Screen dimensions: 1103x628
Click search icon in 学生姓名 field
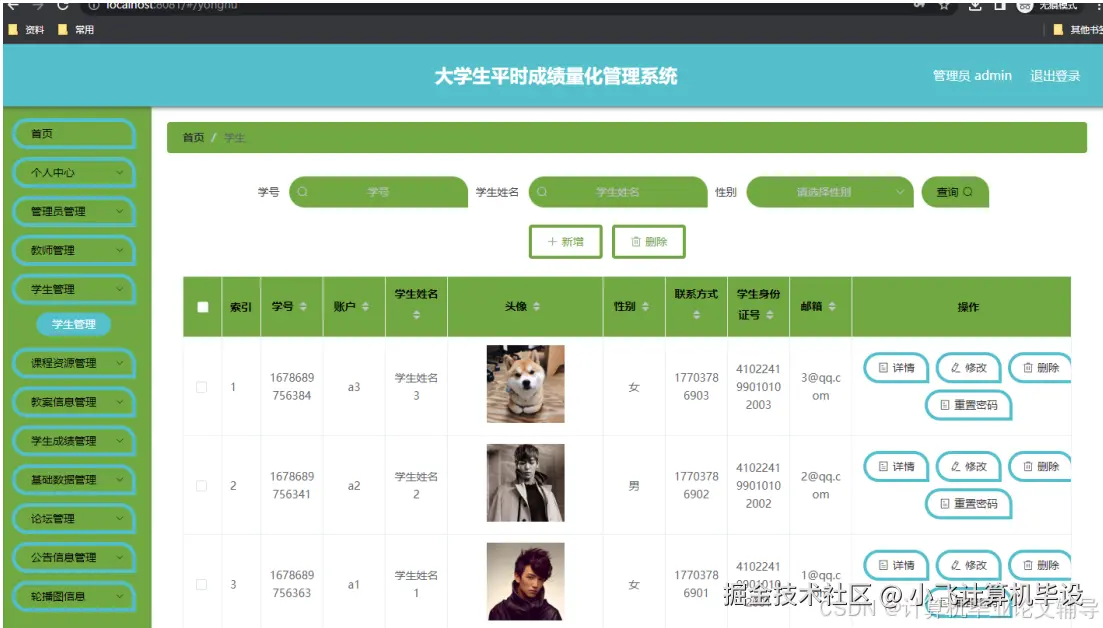click(542, 192)
